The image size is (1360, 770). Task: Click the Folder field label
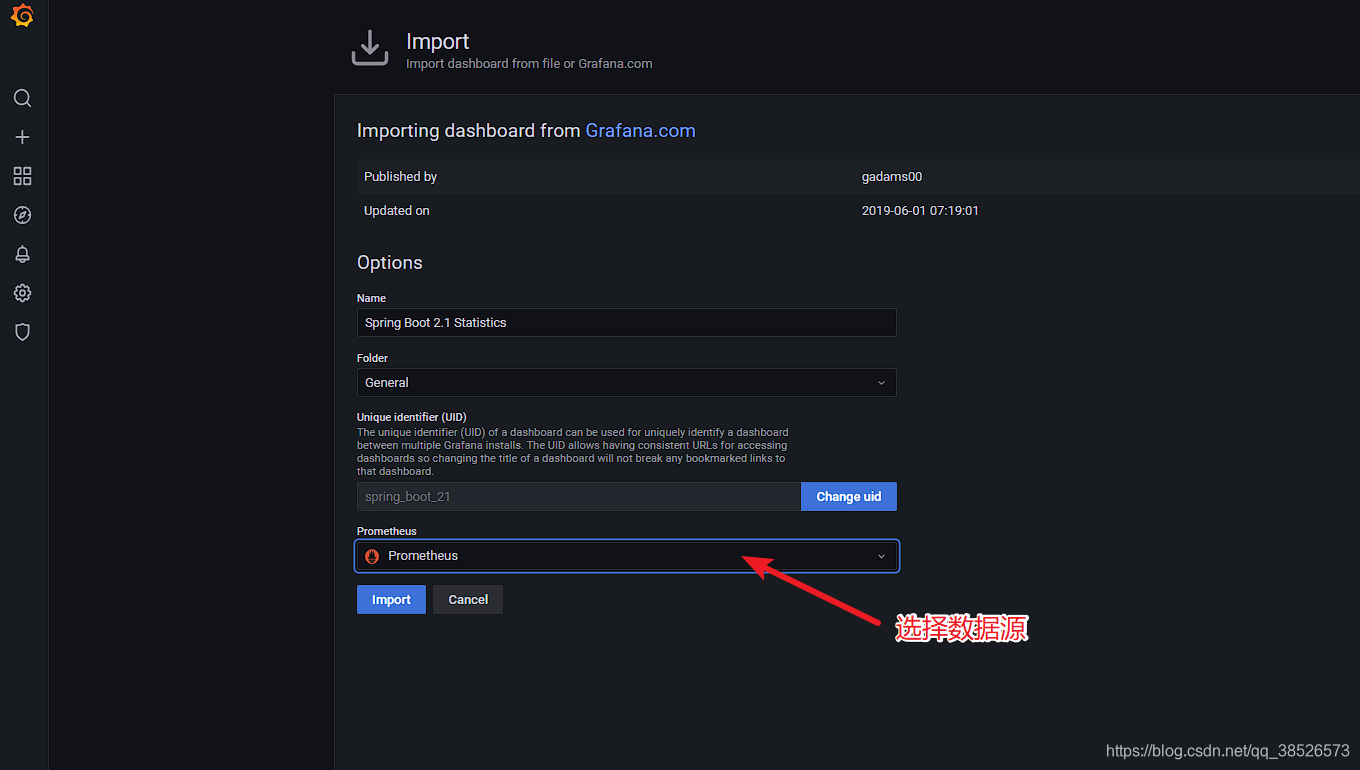[x=372, y=358]
